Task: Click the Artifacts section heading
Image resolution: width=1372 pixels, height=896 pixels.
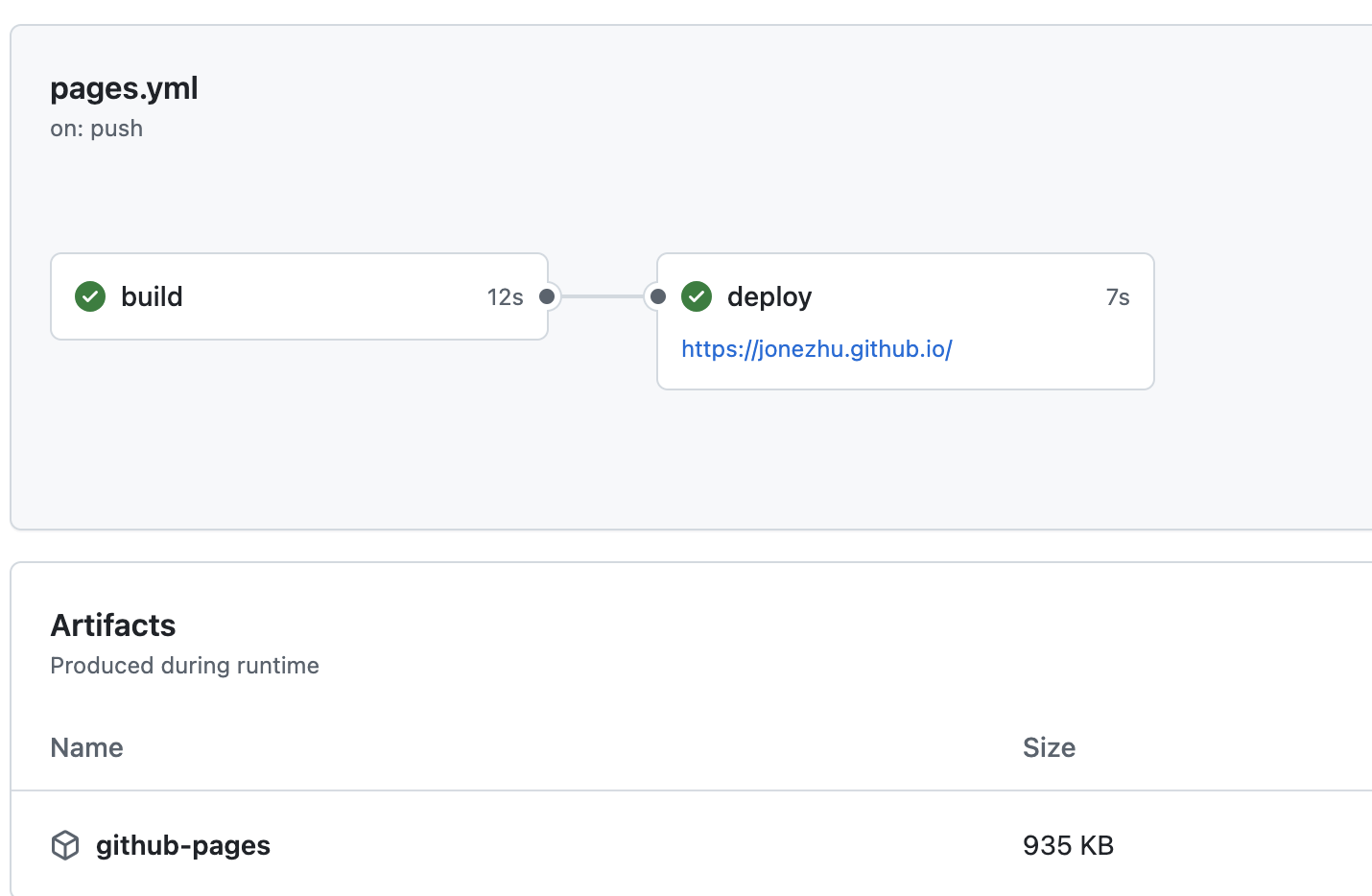Action: click(113, 625)
